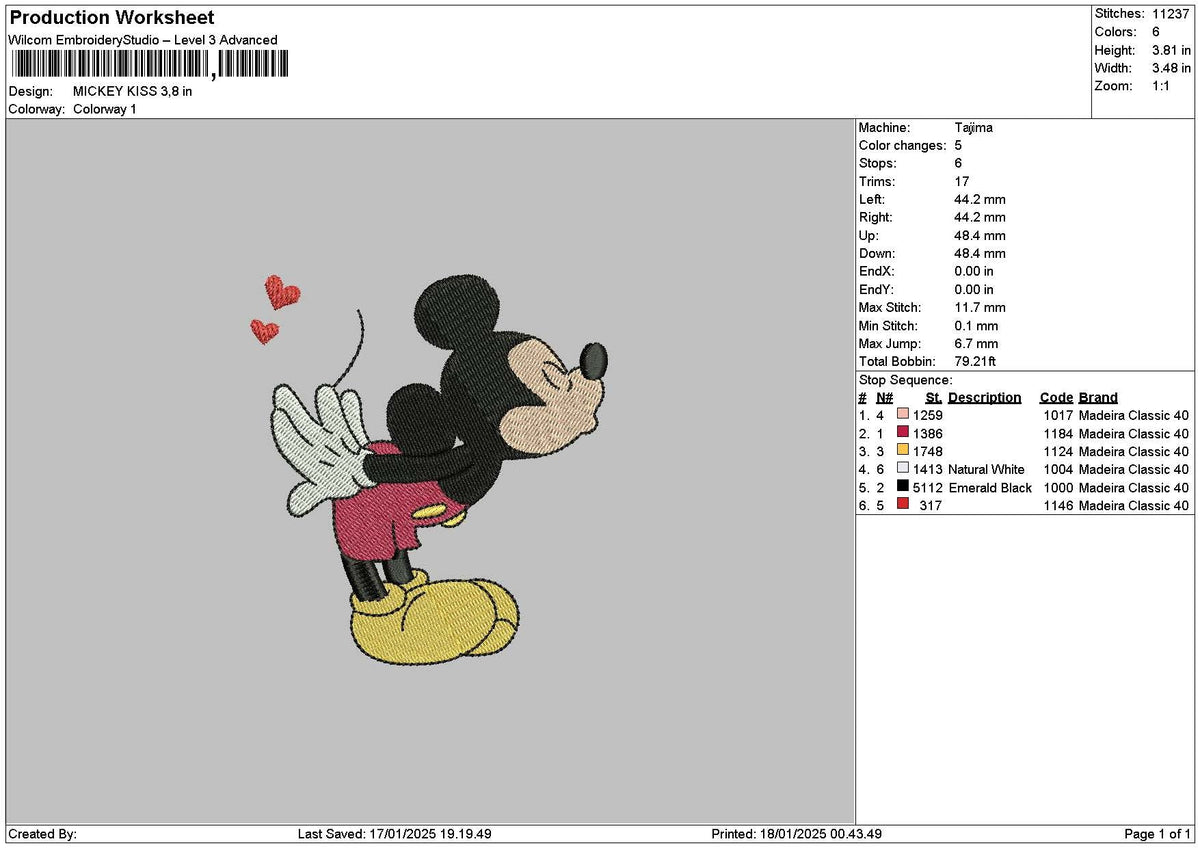1200x848 pixels.
Task: Select the white swatch next to 1413
Action: [903, 469]
